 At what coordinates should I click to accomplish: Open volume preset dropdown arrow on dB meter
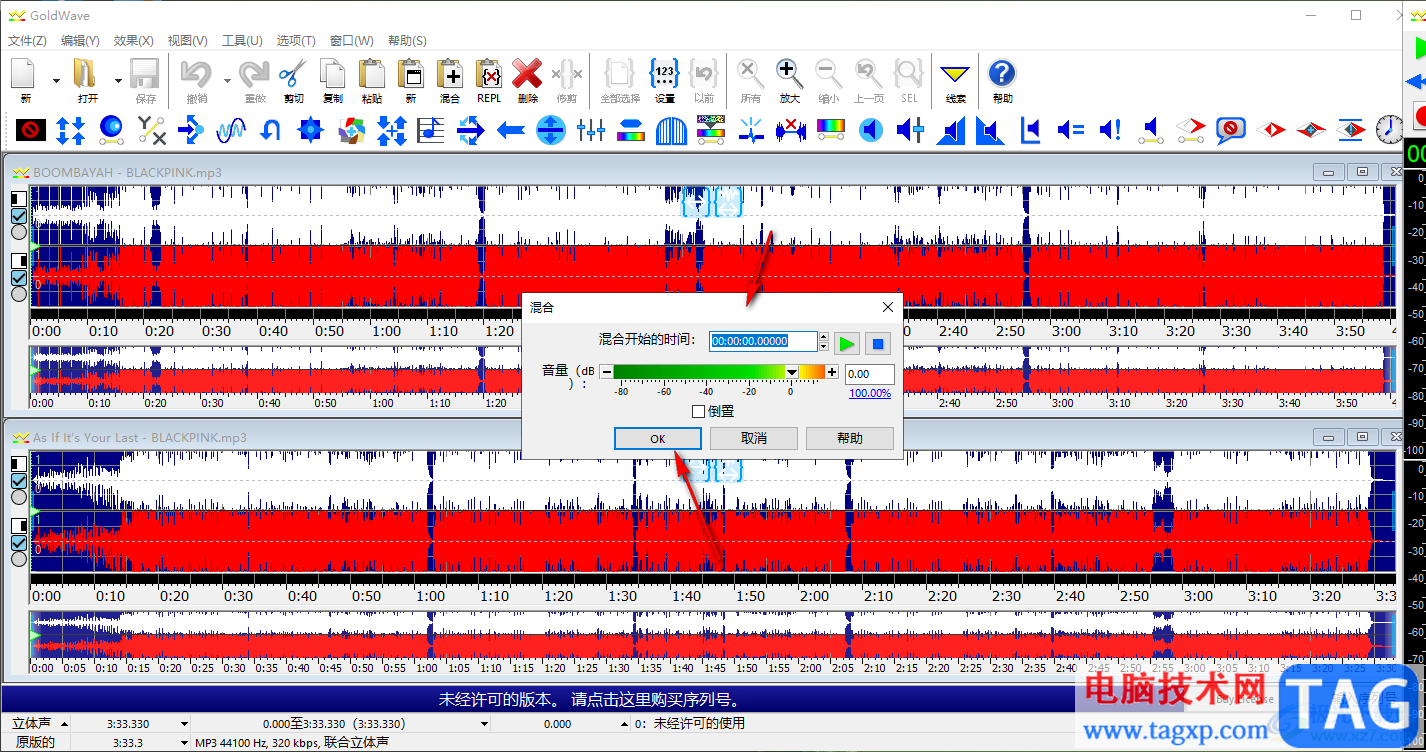792,372
